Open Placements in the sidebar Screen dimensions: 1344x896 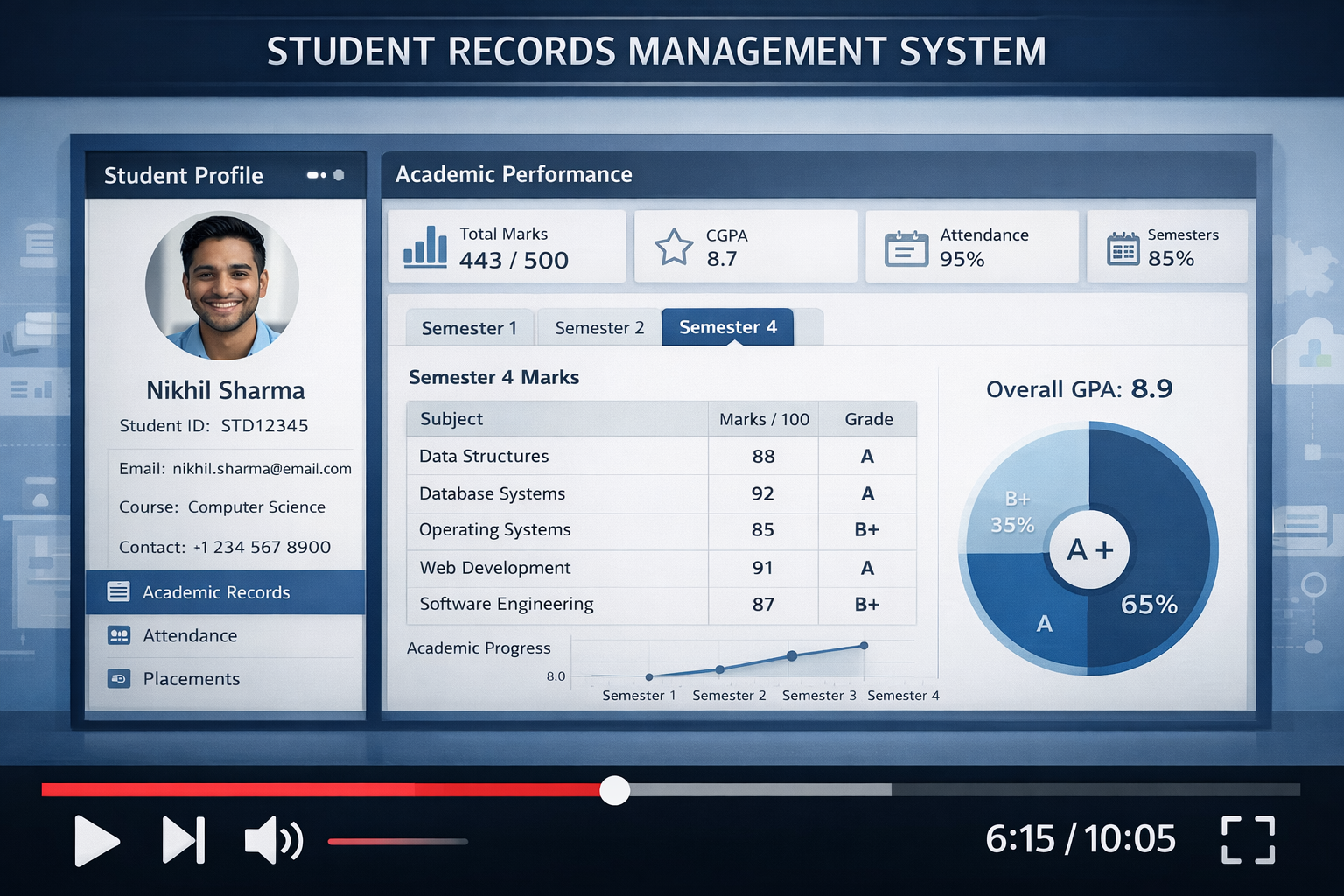coord(191,679)
